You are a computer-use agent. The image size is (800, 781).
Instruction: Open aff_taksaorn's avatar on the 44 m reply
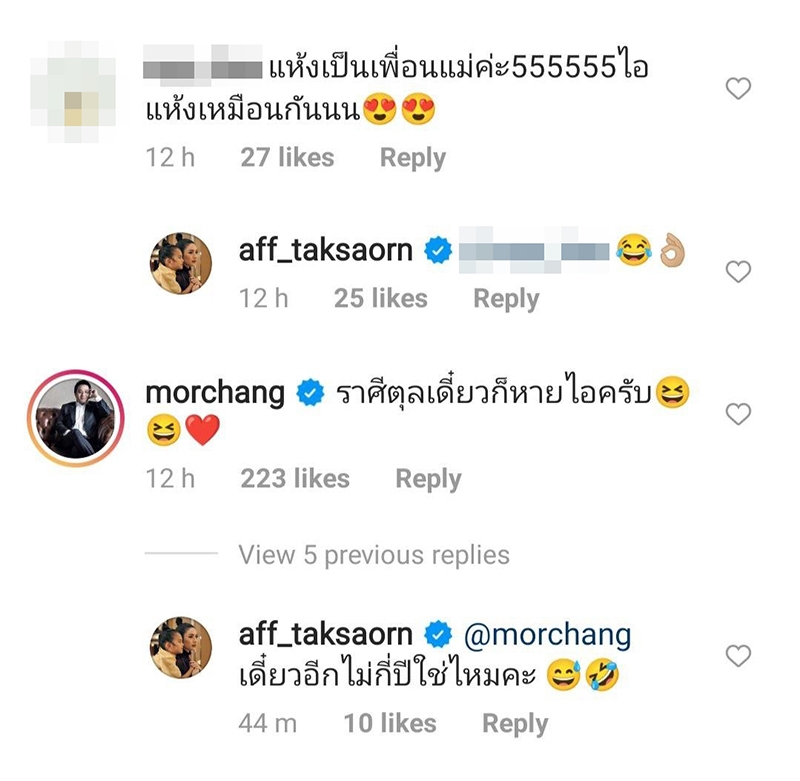coord(181,647)
